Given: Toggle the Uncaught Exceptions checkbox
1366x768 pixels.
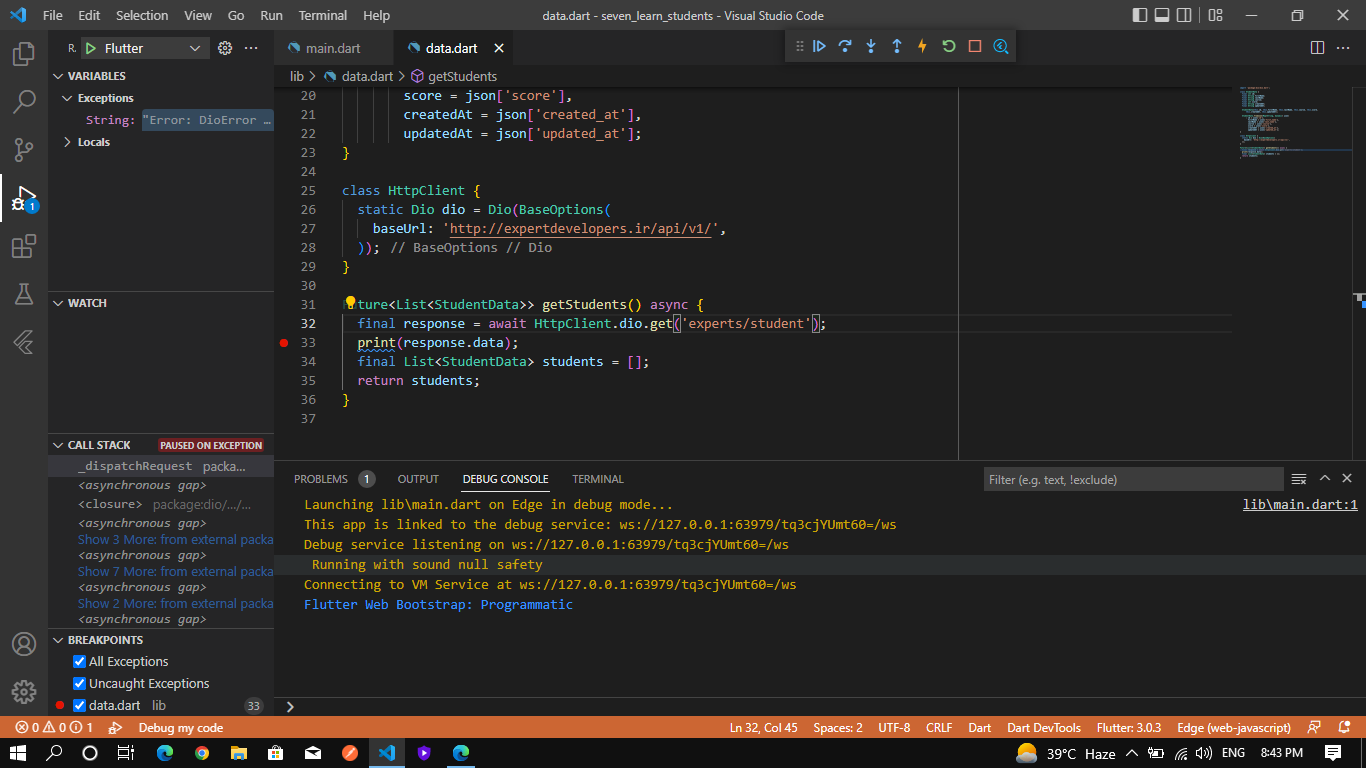Looking at the screenshot, I should click(x=80, y=684).
